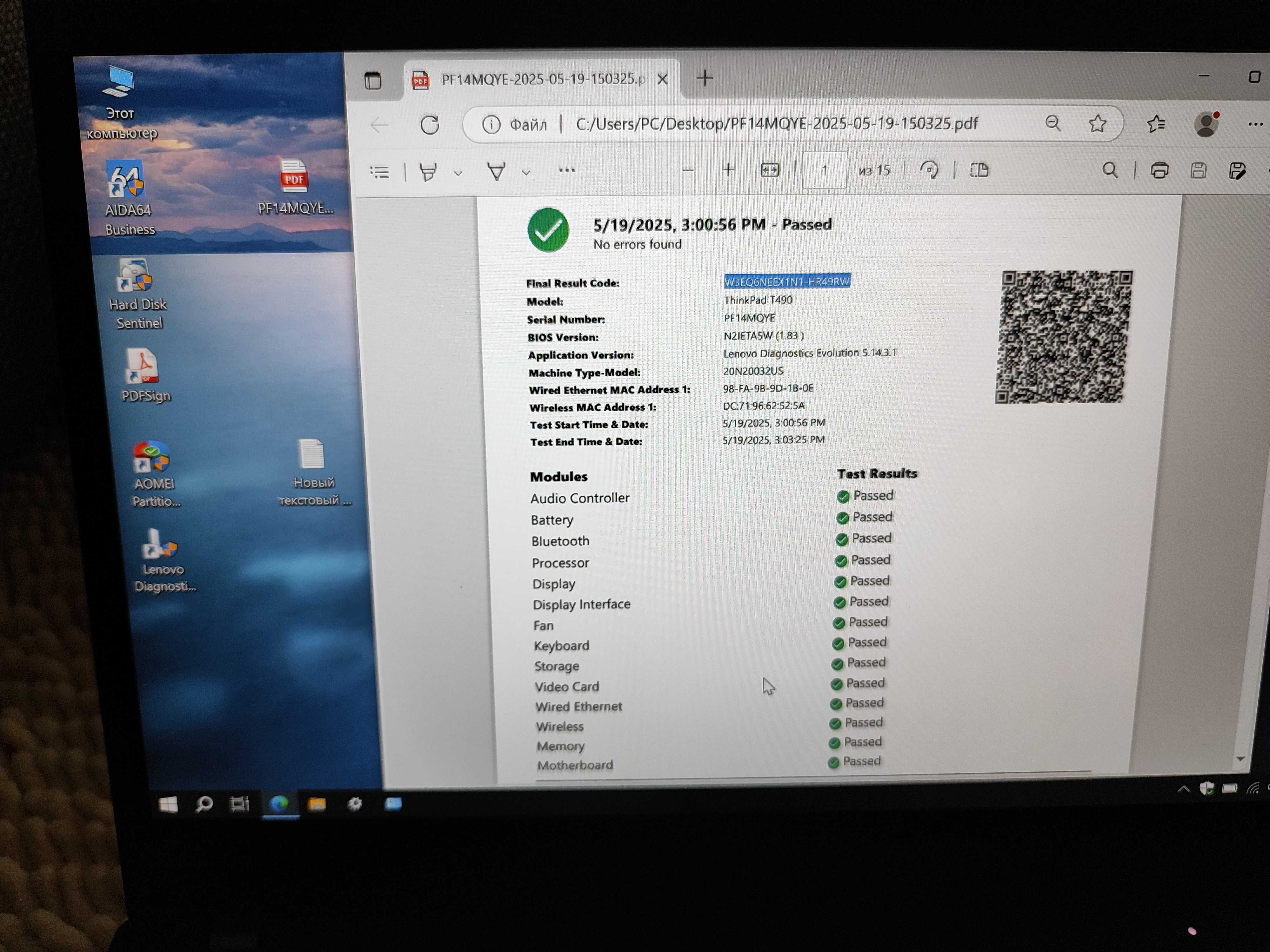Select the PDF erase tool
Image resolution: width=1270 pixels, height=952 pixels.
496,171
